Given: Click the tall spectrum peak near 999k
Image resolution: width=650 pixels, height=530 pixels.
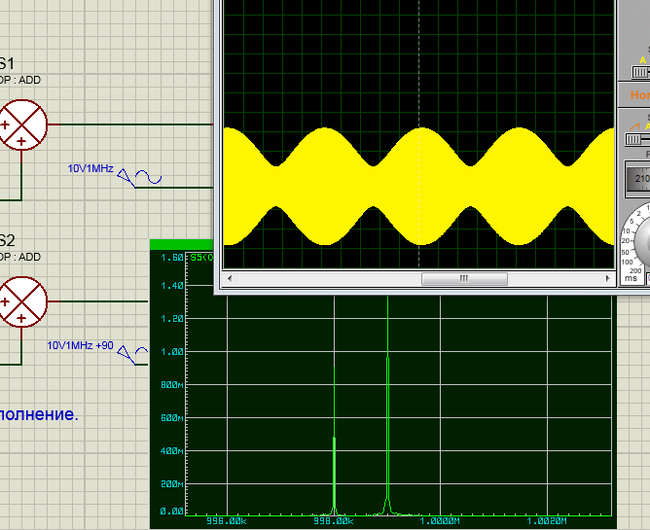Looking at the screenshot, I should [388, 404].
